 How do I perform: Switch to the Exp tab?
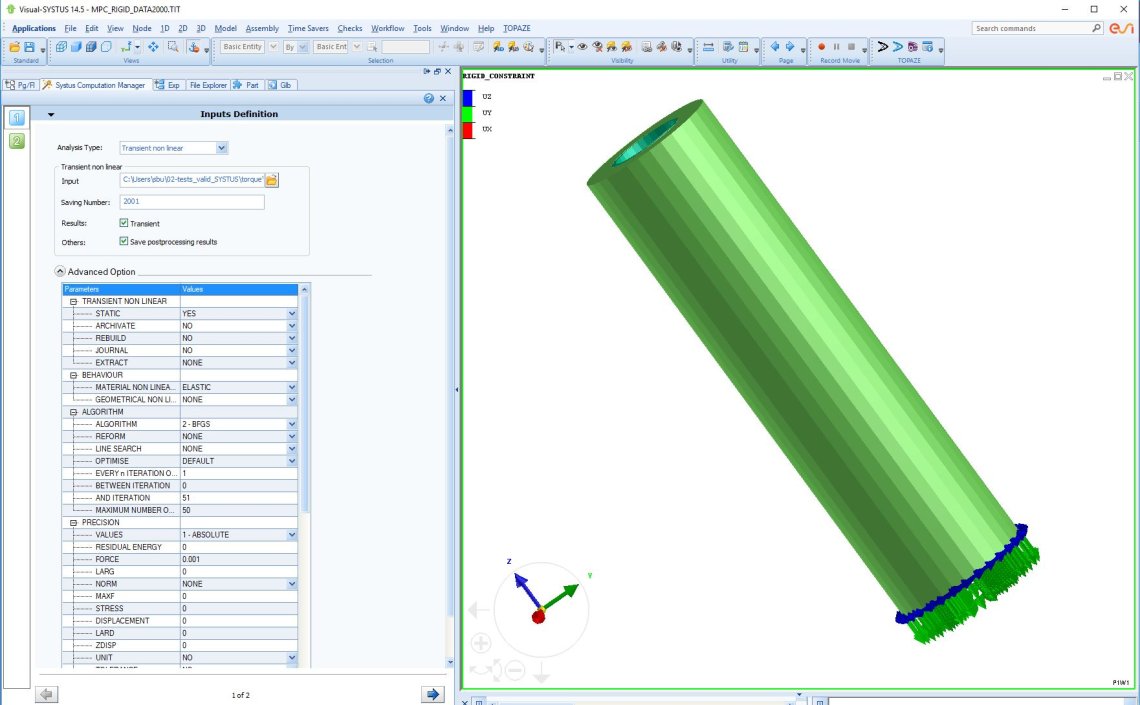tap(168, 85)
